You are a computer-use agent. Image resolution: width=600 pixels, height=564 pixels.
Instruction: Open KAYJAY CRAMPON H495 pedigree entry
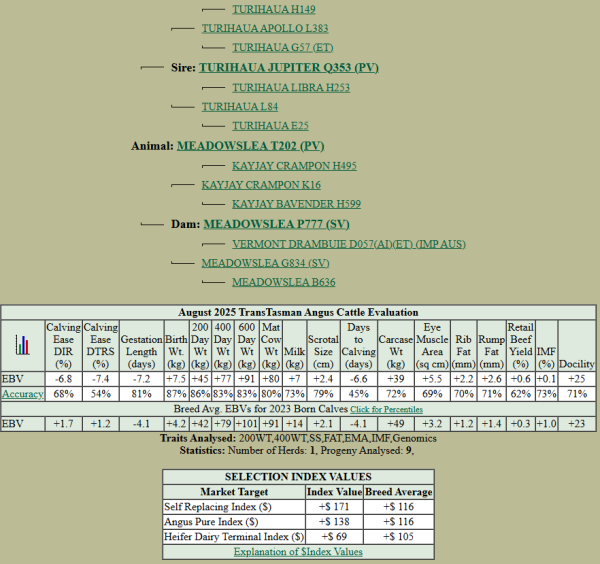coord(294,165)
